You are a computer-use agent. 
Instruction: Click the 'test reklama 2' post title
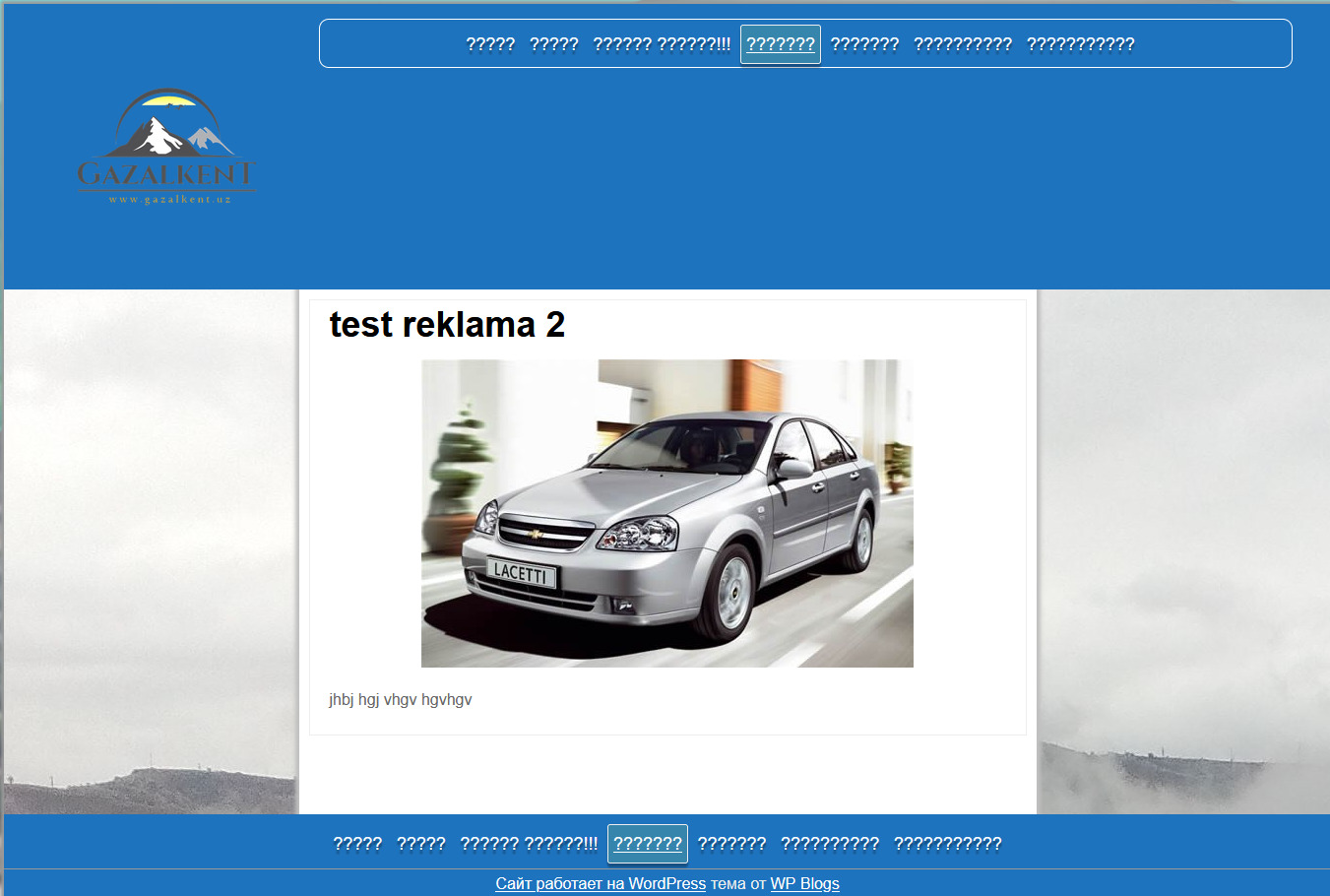447,325
